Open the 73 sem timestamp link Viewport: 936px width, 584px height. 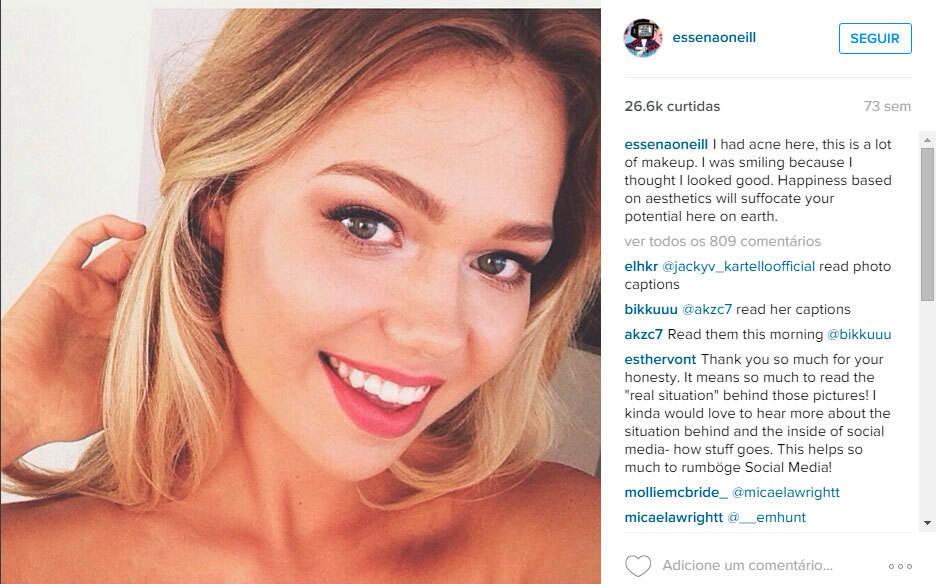[887, 106]
